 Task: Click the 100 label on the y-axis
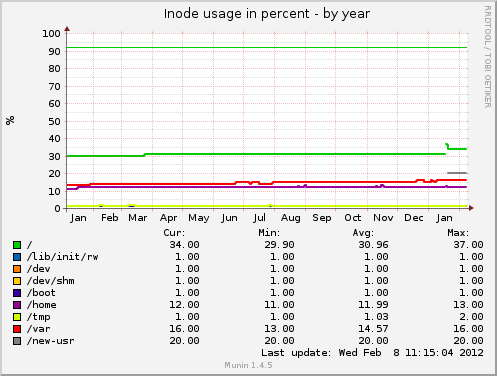tap(51, 33)
